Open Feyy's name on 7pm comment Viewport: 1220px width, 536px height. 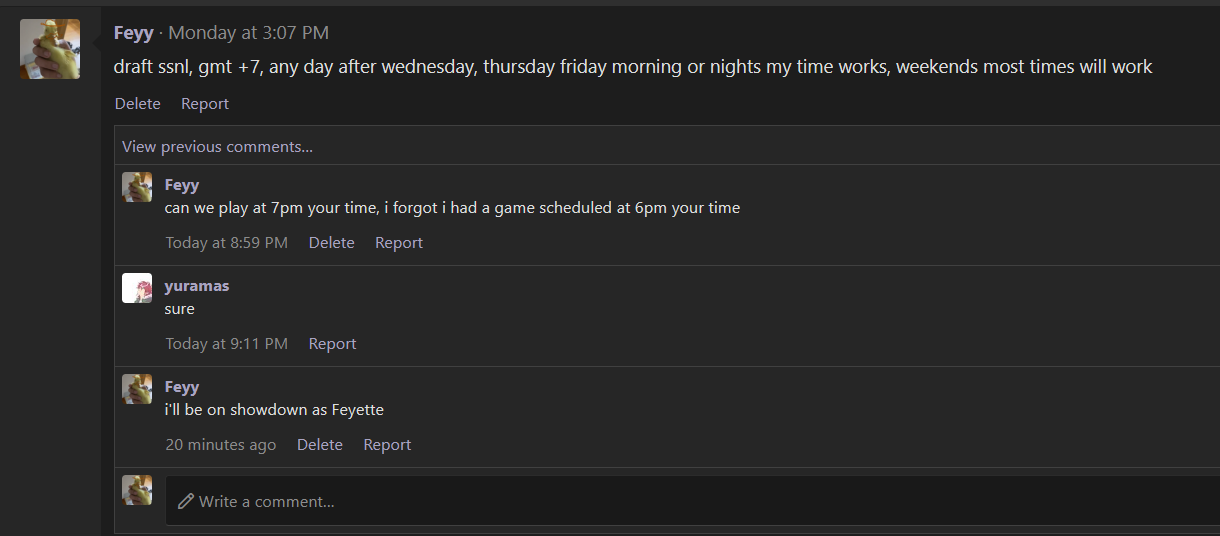tap(182, 185)
